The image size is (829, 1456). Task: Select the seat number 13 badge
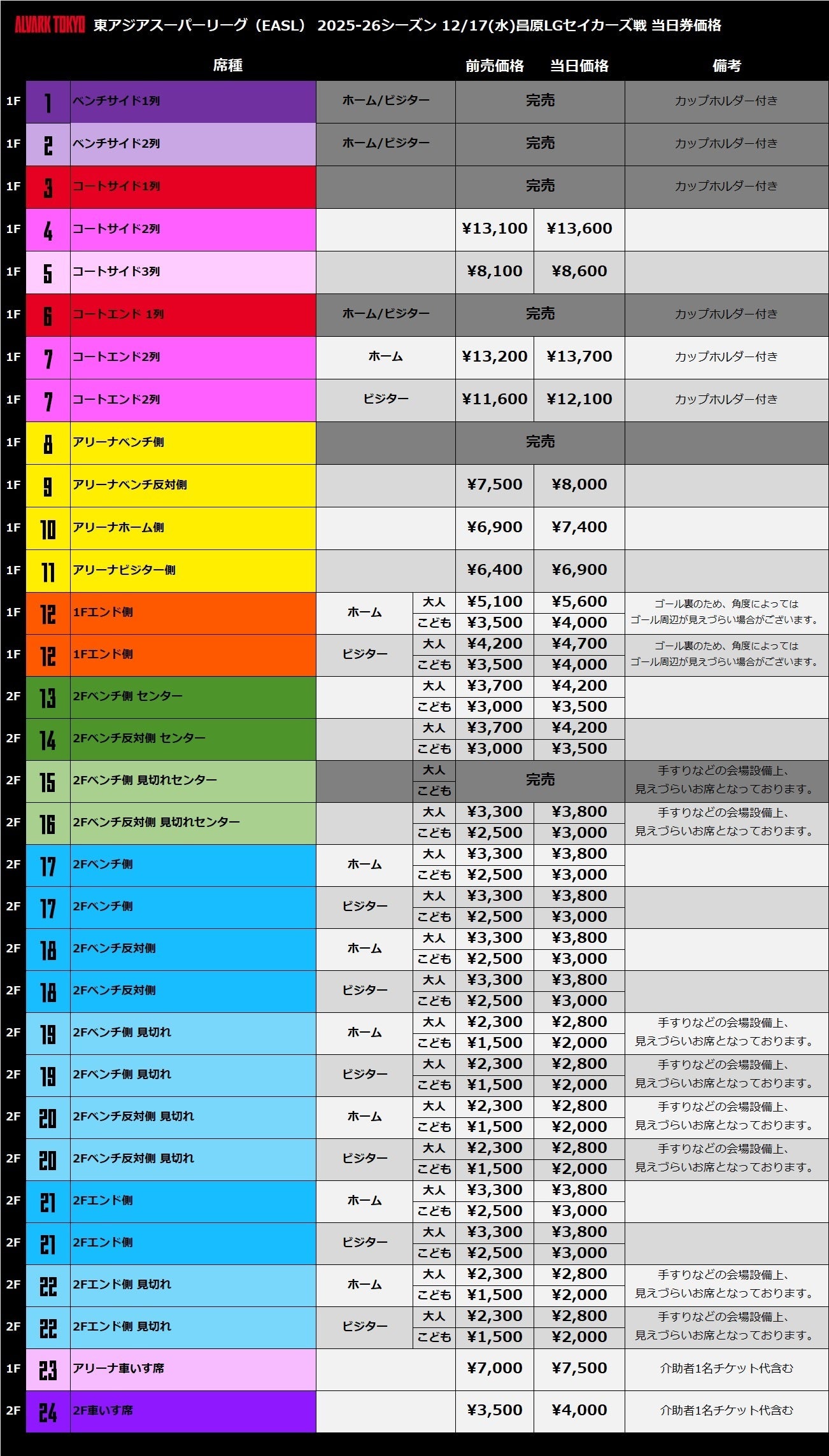[48, 697]
